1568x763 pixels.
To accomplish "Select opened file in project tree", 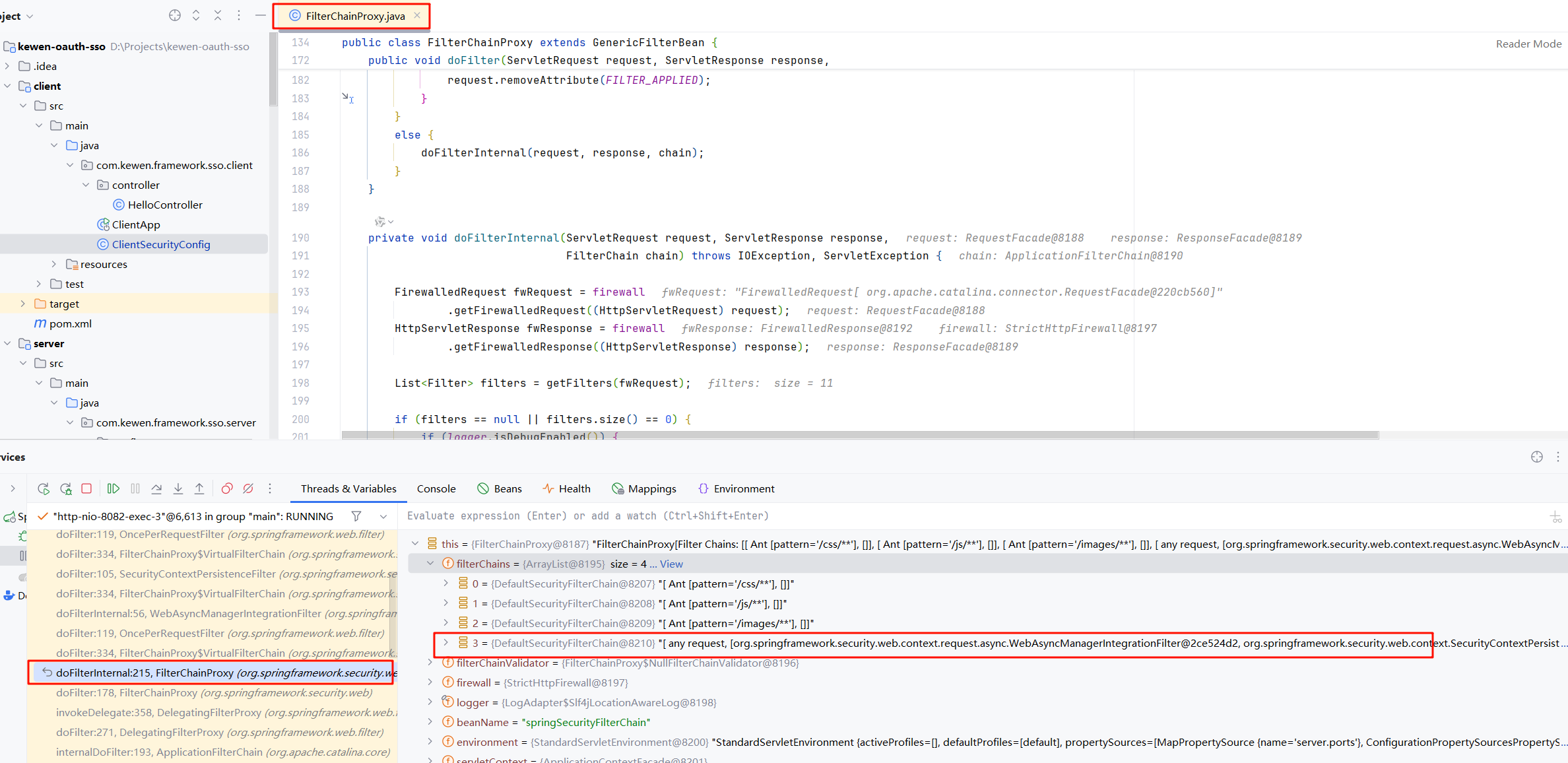I will tap(174, 15).
